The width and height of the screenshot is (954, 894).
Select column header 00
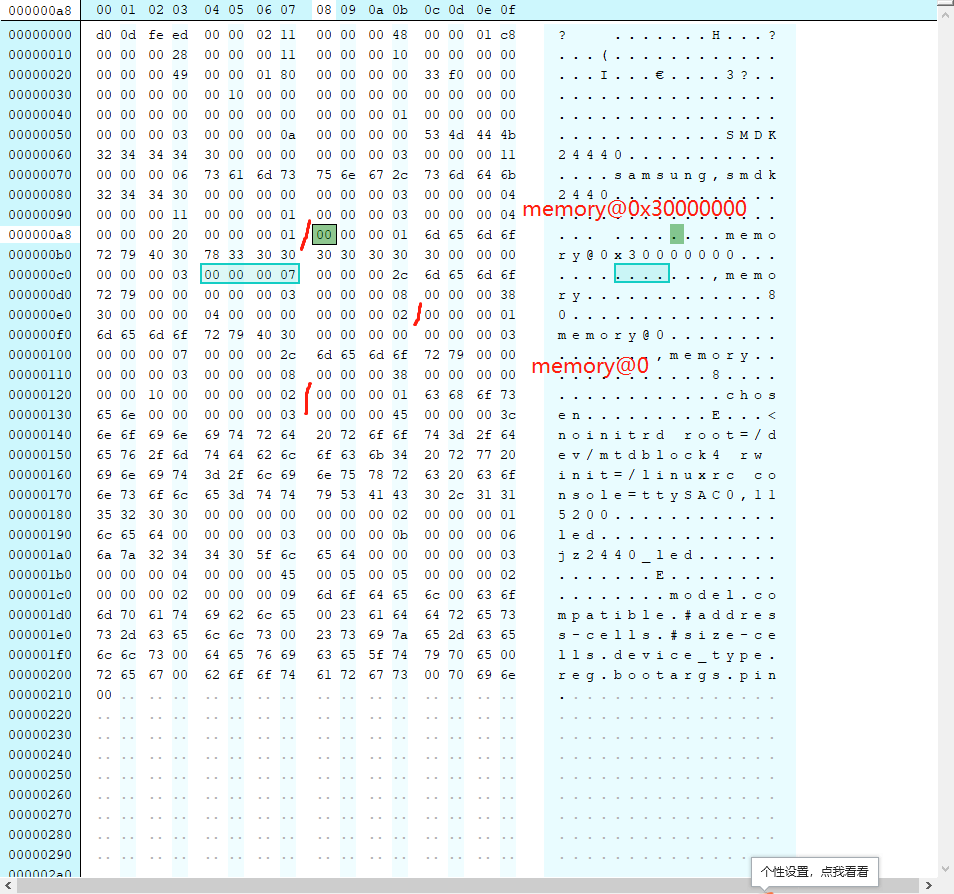pyautogui.click(x=104, y=10)
